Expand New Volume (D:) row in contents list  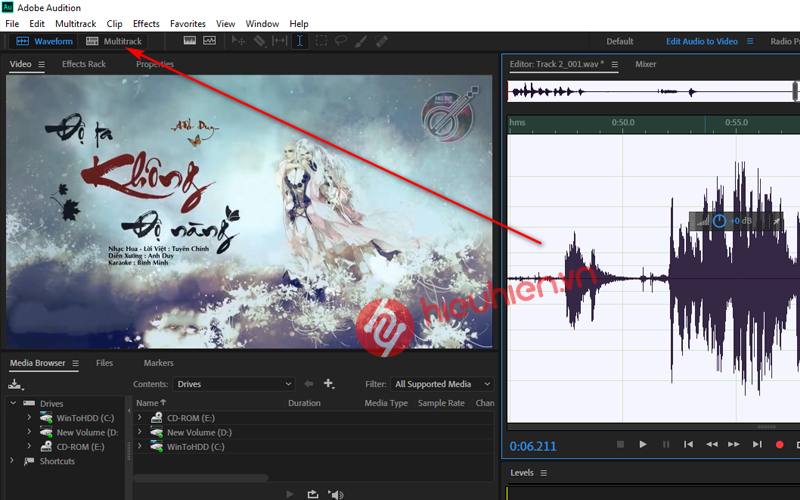139,432
